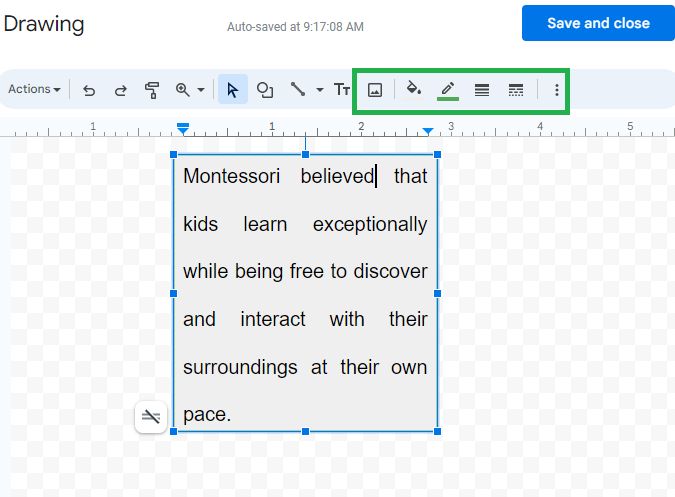Expand the line type dropdown arrow
675x497 pixels.
pos(319,90)
